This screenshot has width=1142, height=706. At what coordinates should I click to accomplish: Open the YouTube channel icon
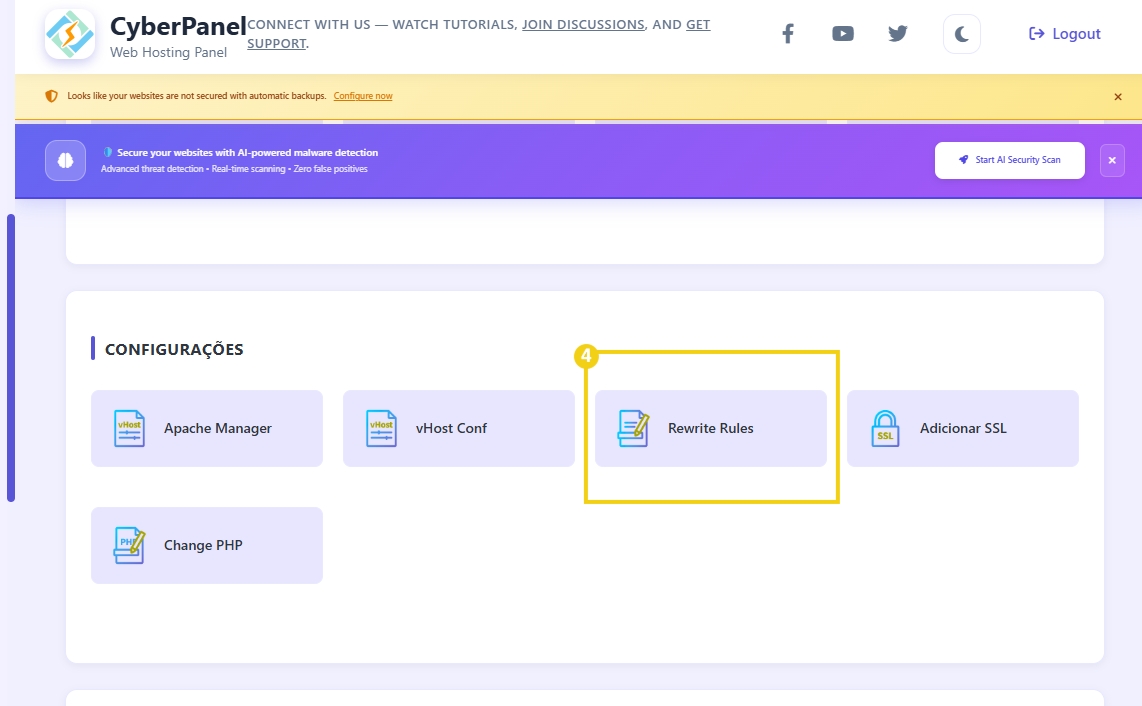coord(842,33)
